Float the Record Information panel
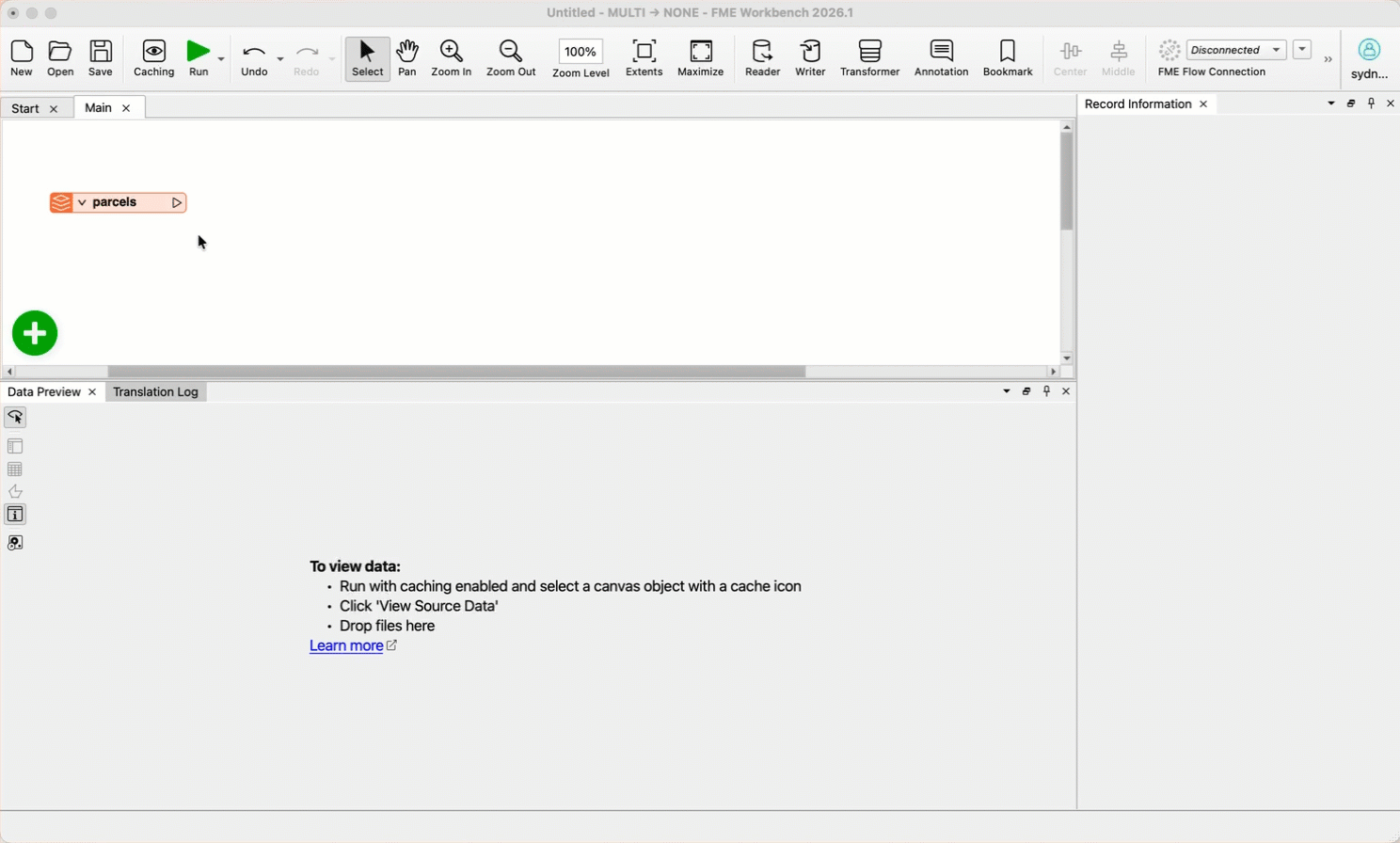This screenshot has height=843, width=1400. [1351, 103]
